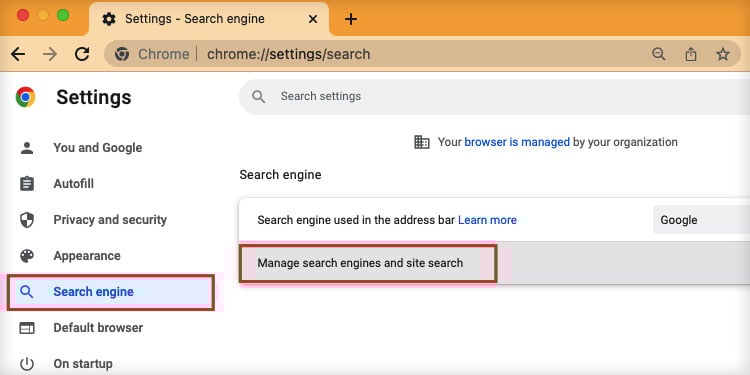
Task: Reload the page with refresh icon
Action: click(x=82, y=54)
